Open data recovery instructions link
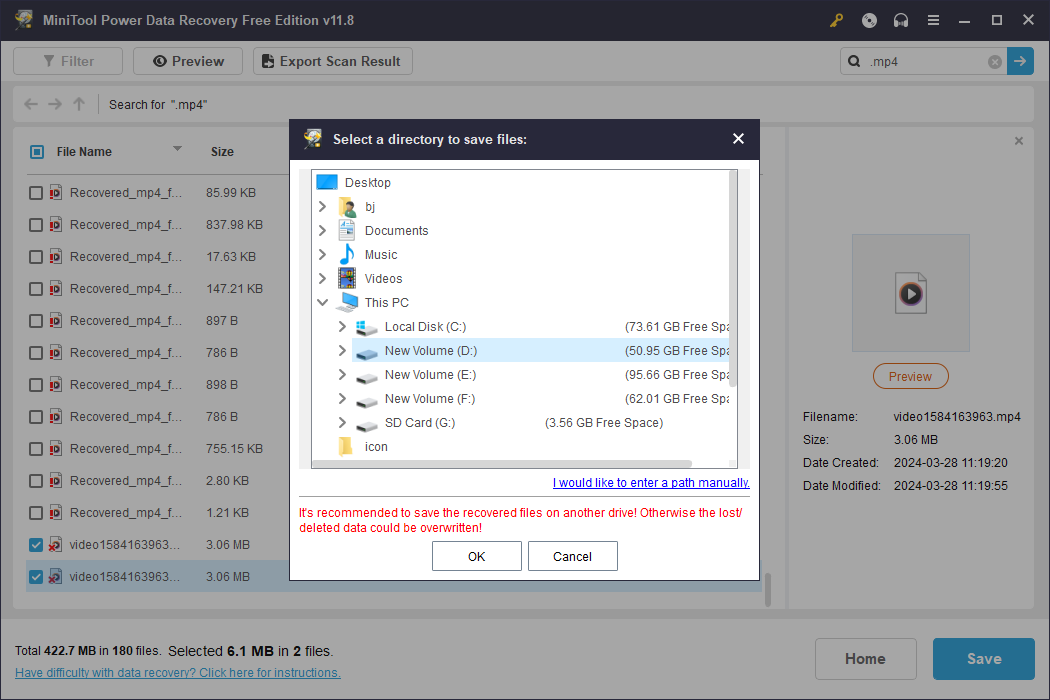The height and width of the screenshot is (700, 1050). 177,673
